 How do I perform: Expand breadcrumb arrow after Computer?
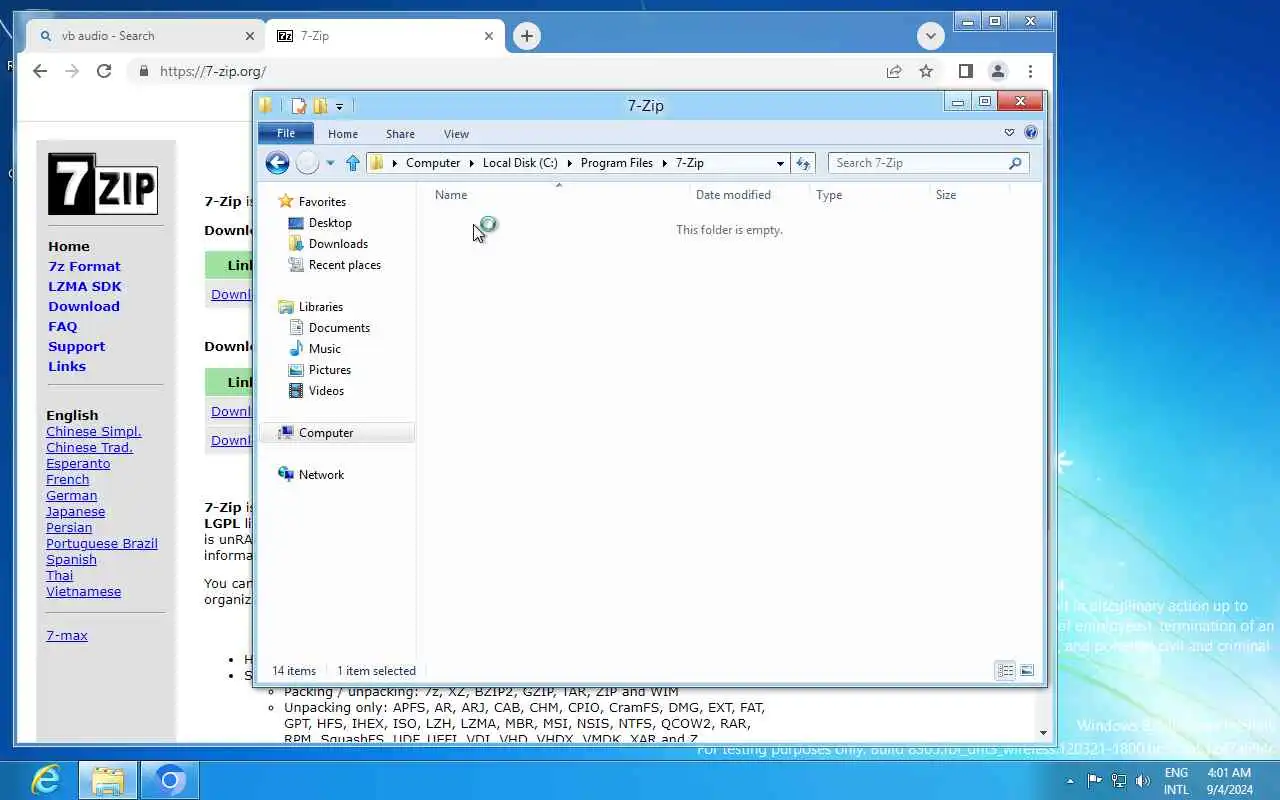(471, 163)
